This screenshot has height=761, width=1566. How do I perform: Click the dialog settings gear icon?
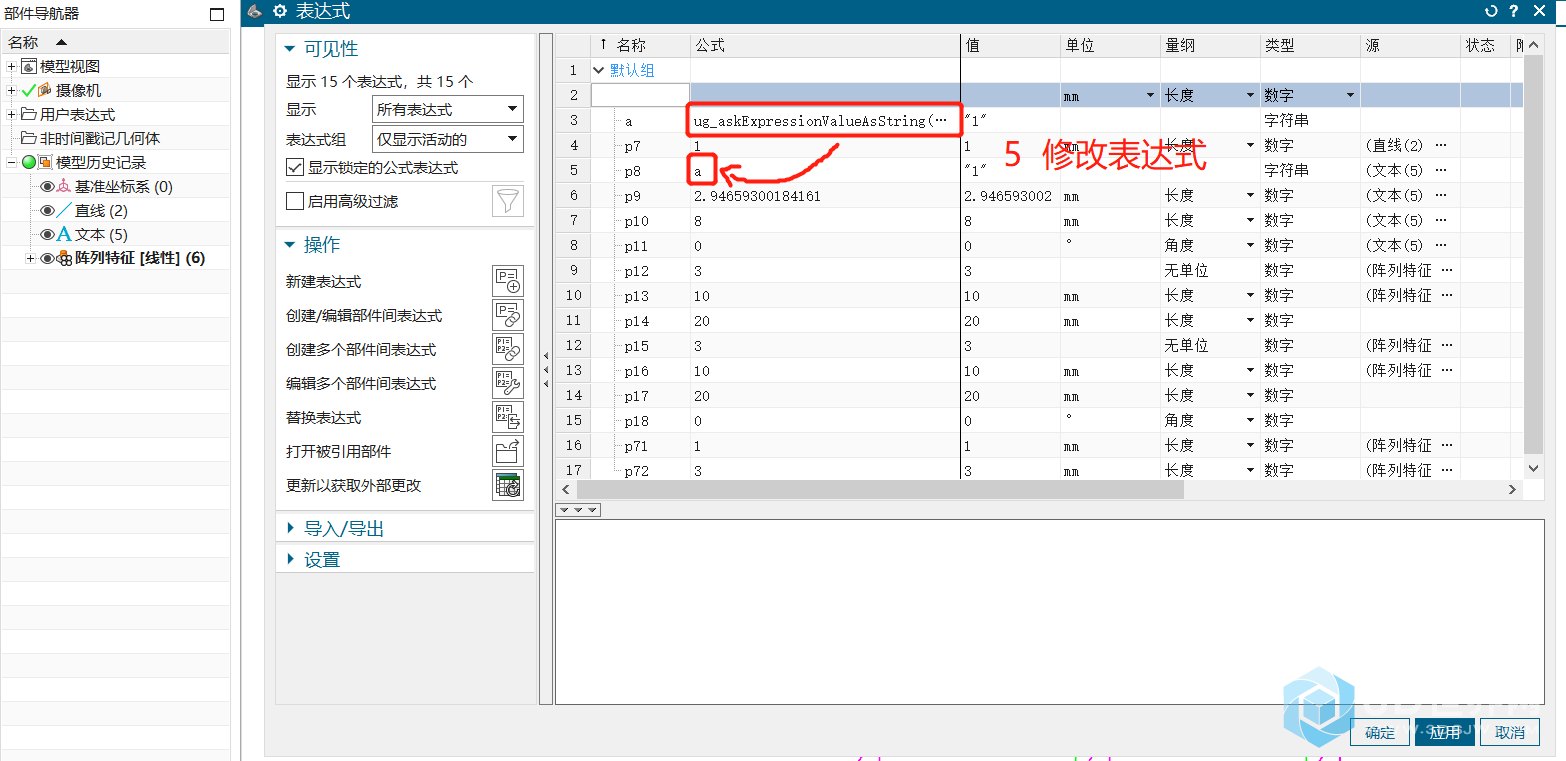pyautogui.click(x=280, y=11)
